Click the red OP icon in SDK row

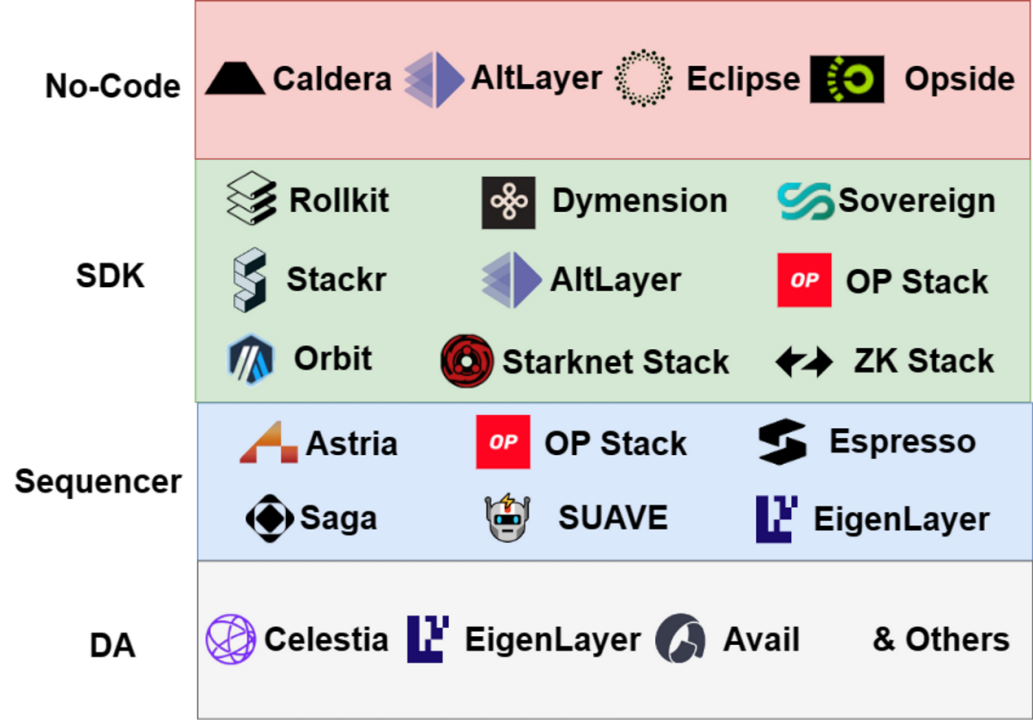[x=804, y=280]
